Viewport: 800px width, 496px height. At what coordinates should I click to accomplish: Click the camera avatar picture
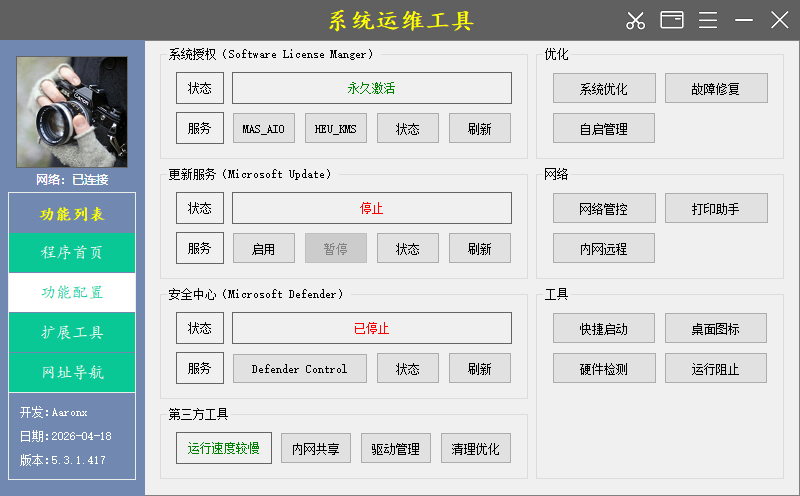(x=72, y=111)
